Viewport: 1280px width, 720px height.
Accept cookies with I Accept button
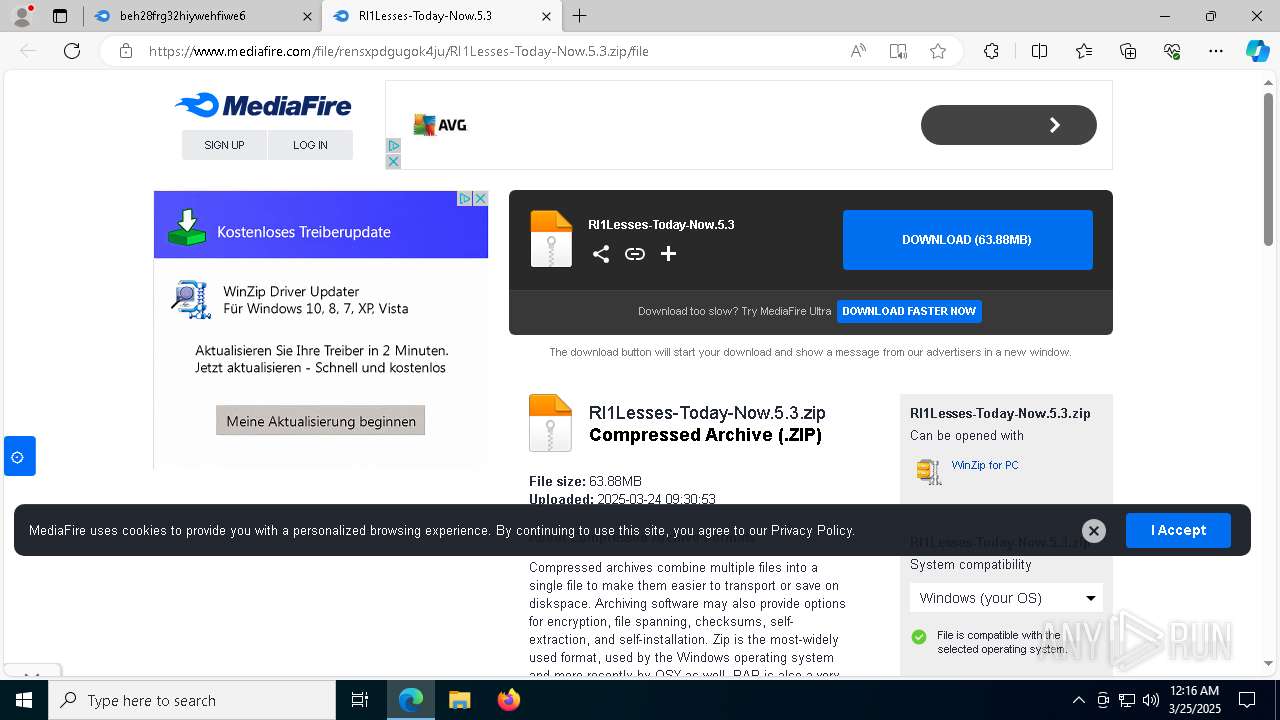tap(1178, 530)
